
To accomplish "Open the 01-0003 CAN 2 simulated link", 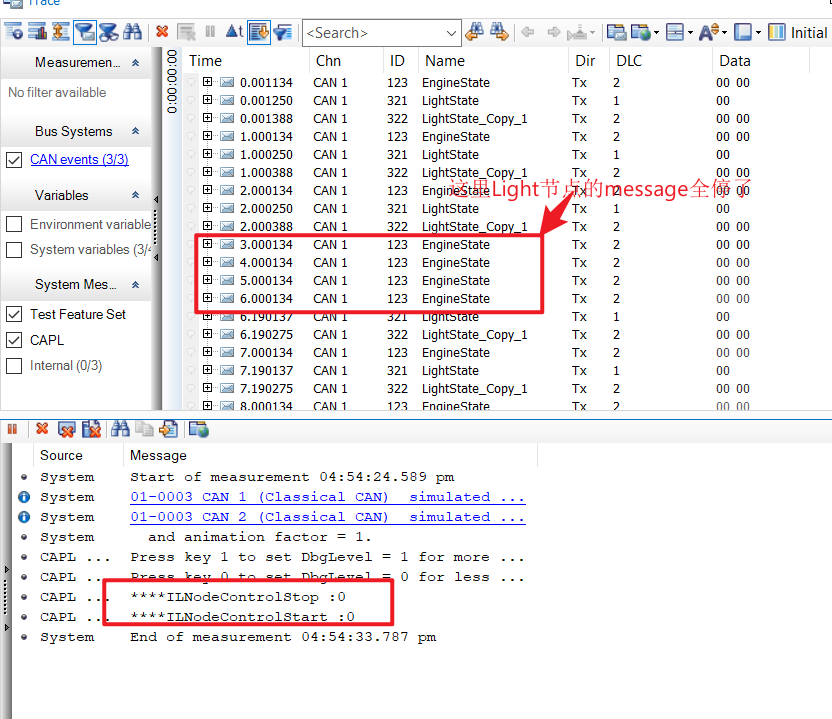I will tap(327, 517).
